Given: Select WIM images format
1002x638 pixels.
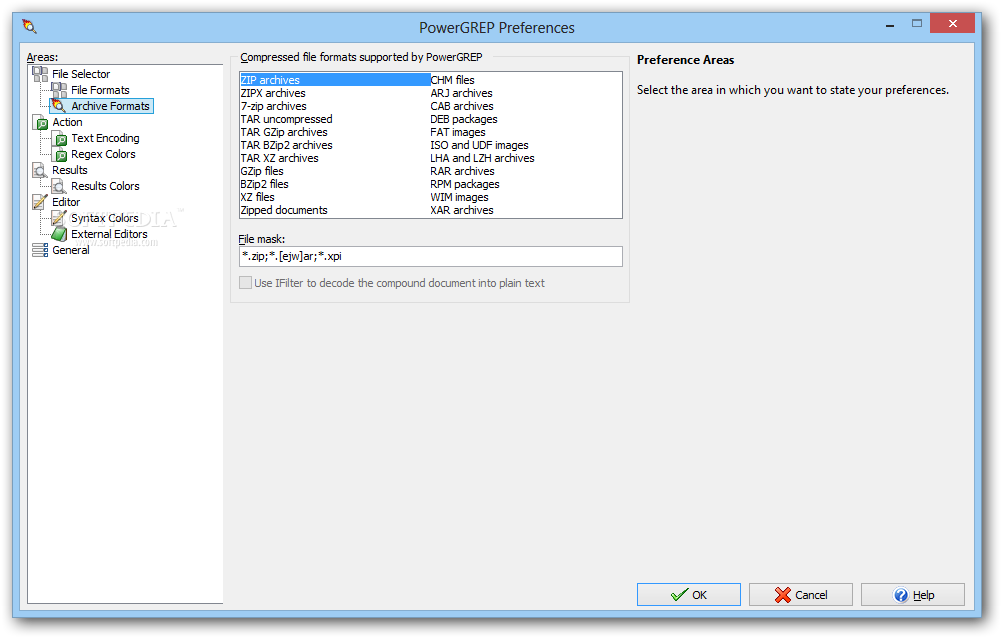Looking at the screenshot, I should pyautogui.click(x=459, y=197).
